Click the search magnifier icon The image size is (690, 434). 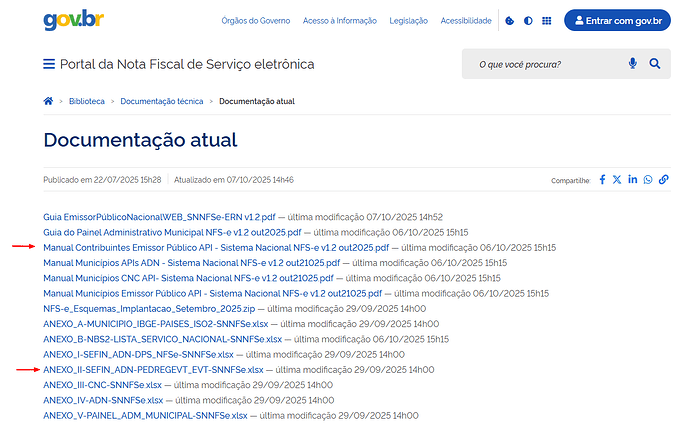[655, 64]
